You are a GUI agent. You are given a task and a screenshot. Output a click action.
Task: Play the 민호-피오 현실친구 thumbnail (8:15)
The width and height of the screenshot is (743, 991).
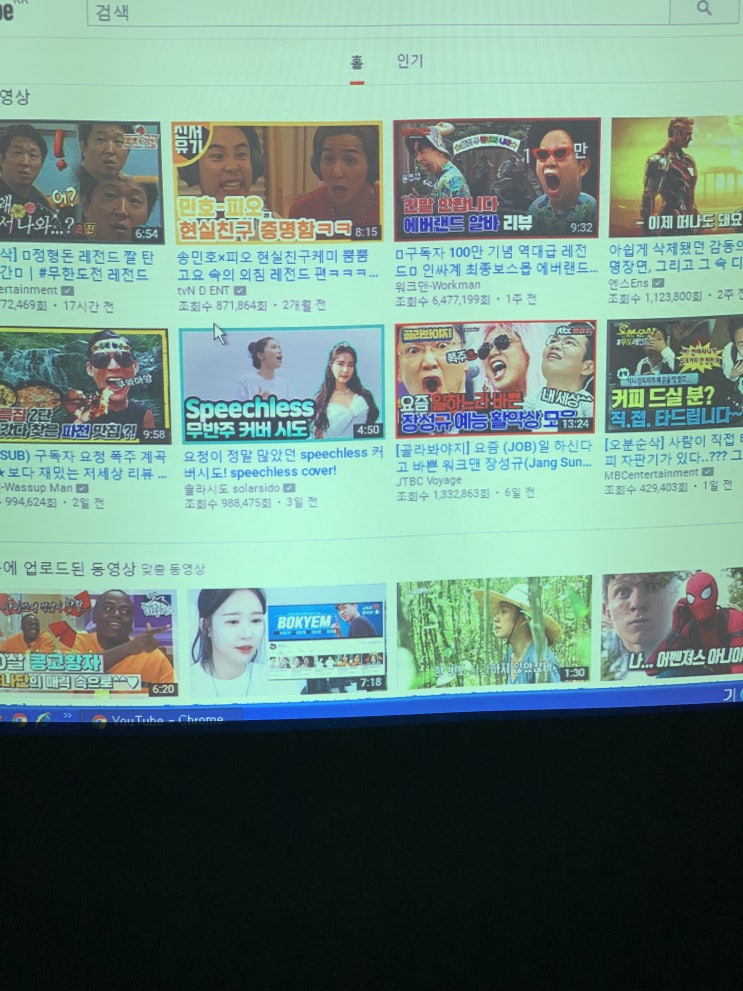[x=277, y=182]
